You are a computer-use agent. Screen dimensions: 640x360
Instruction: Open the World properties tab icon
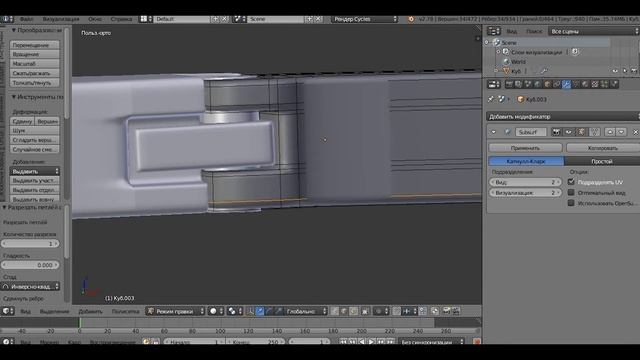[x=537, y=84]
